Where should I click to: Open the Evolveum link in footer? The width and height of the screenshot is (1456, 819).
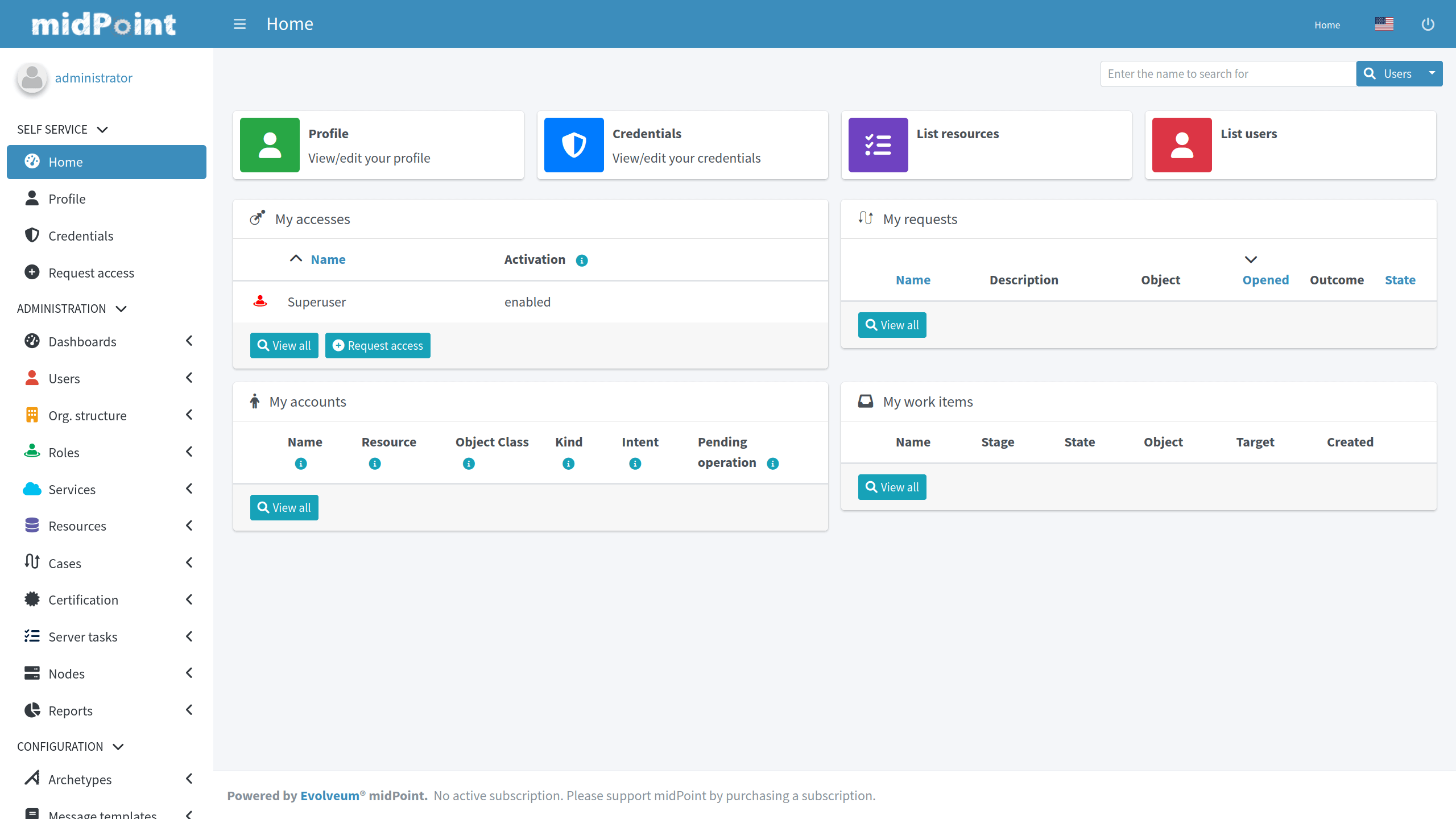click(x=329, y=796)
